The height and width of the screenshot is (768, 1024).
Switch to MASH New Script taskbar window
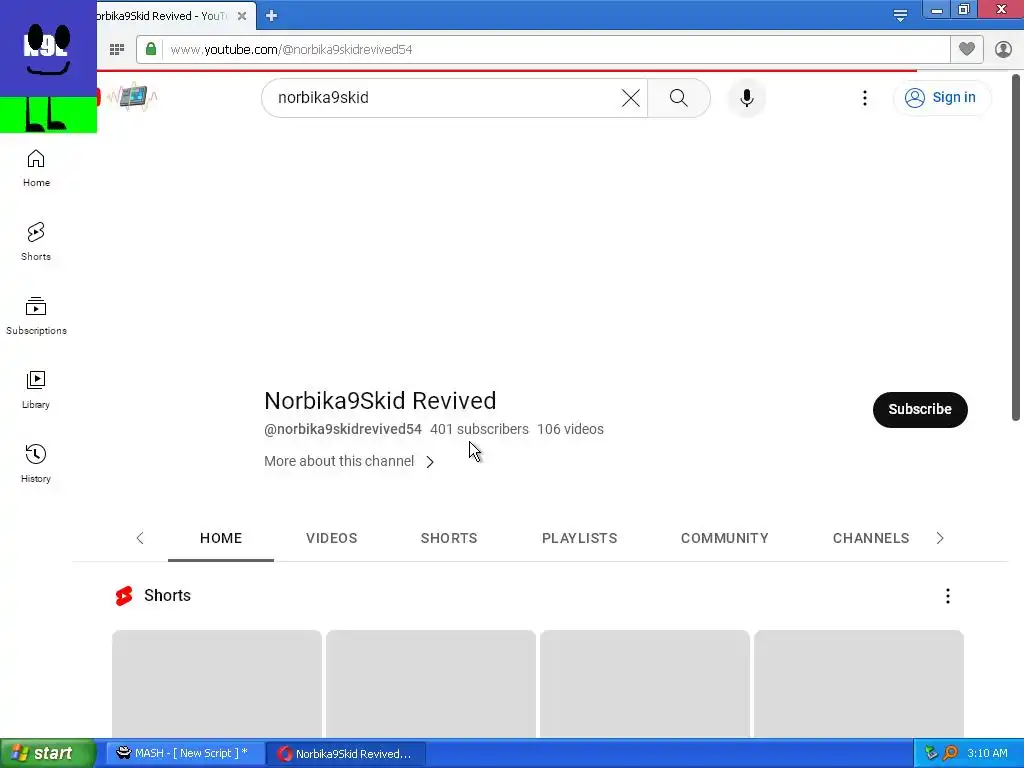tap(185, 753)
